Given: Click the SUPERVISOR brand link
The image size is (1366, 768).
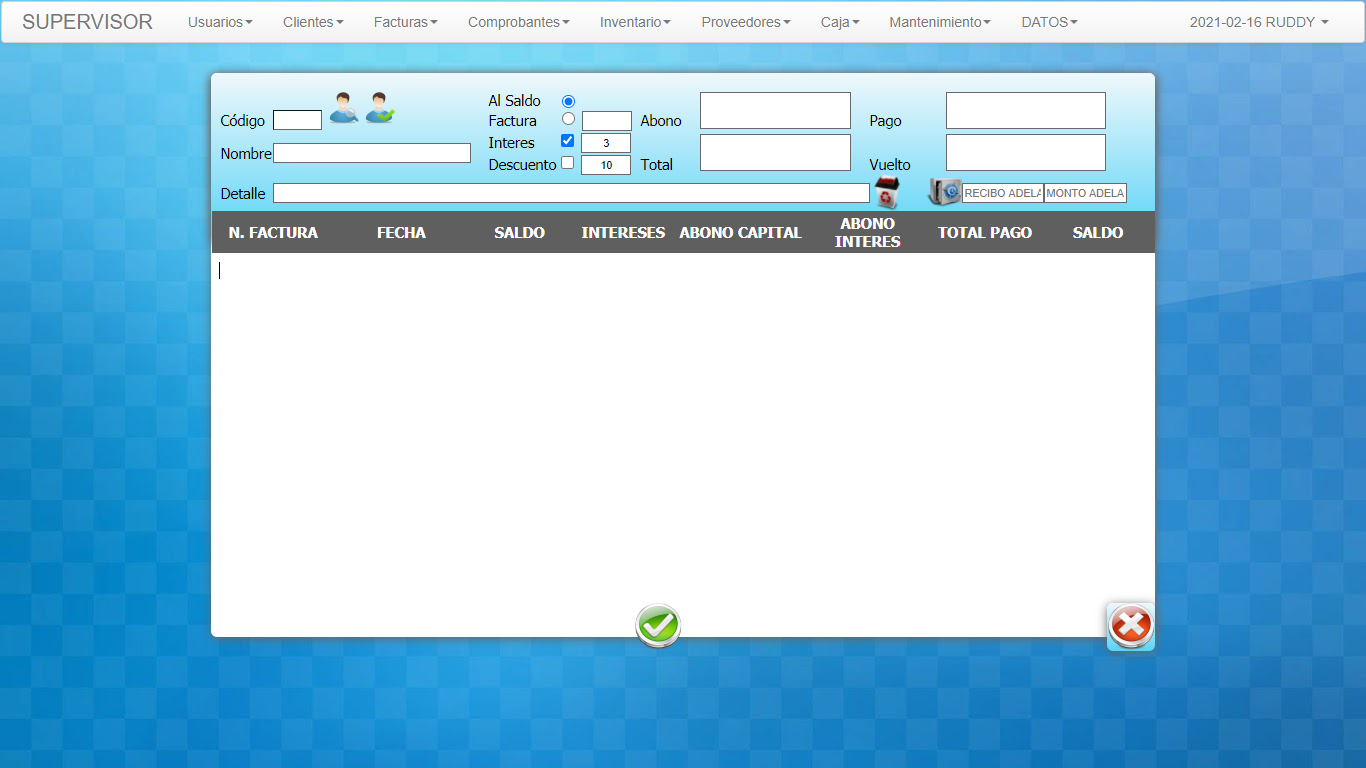Looking at the screenshot, I should [87, 22].
